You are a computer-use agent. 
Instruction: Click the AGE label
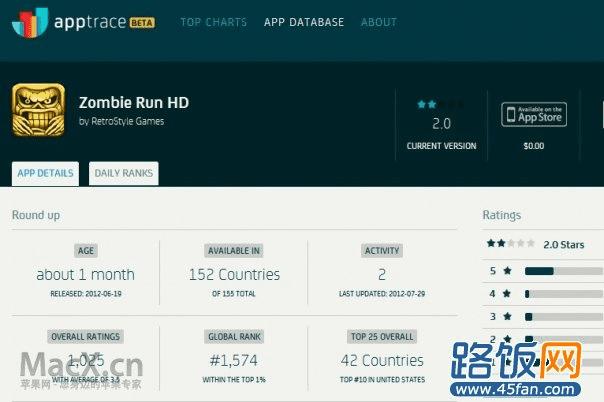pyautogui.click(x=86, y=251)
